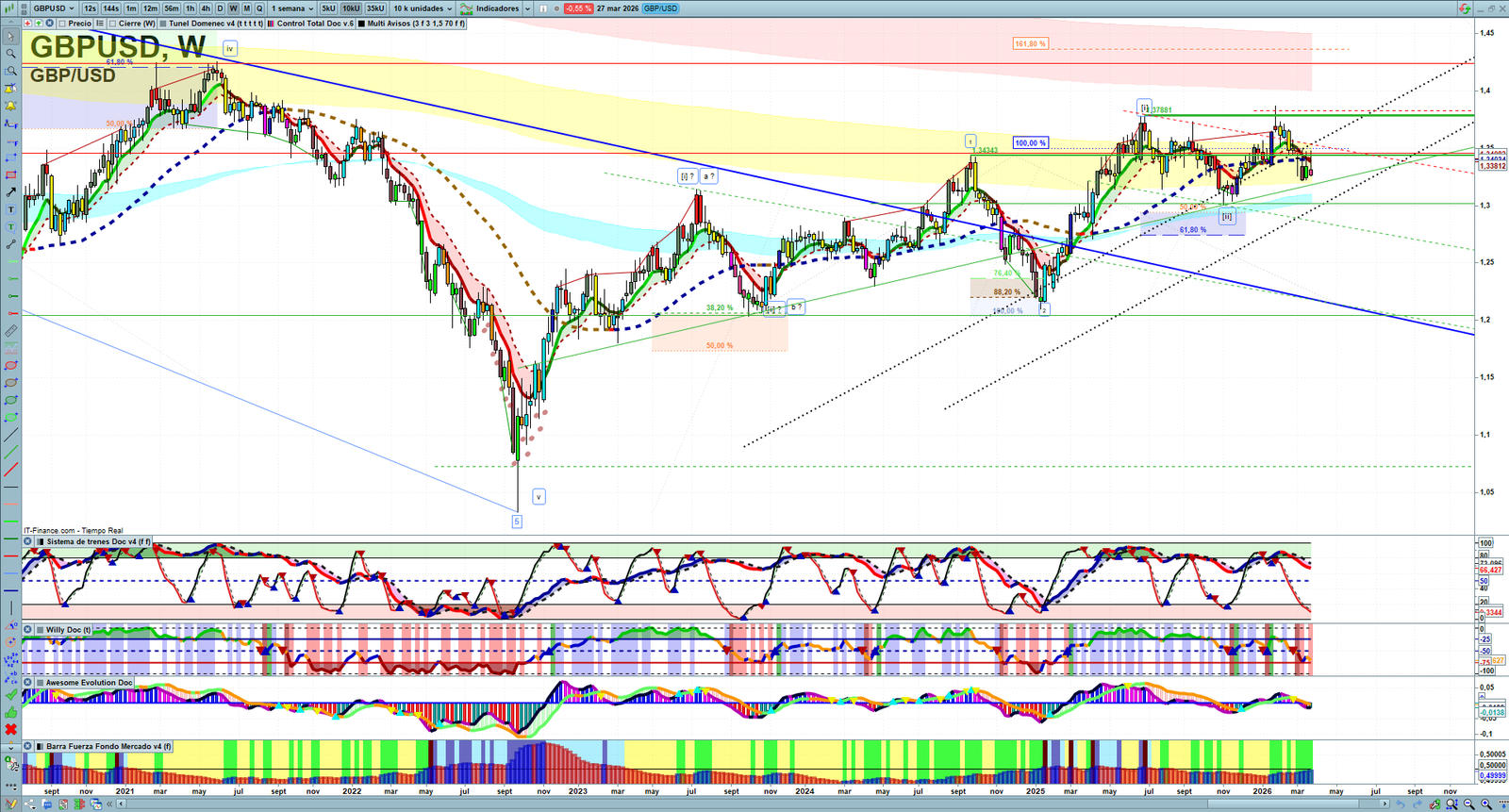1509x812 pixels.
Task: Select the 5kU history size
Action: tap(328, 8)
